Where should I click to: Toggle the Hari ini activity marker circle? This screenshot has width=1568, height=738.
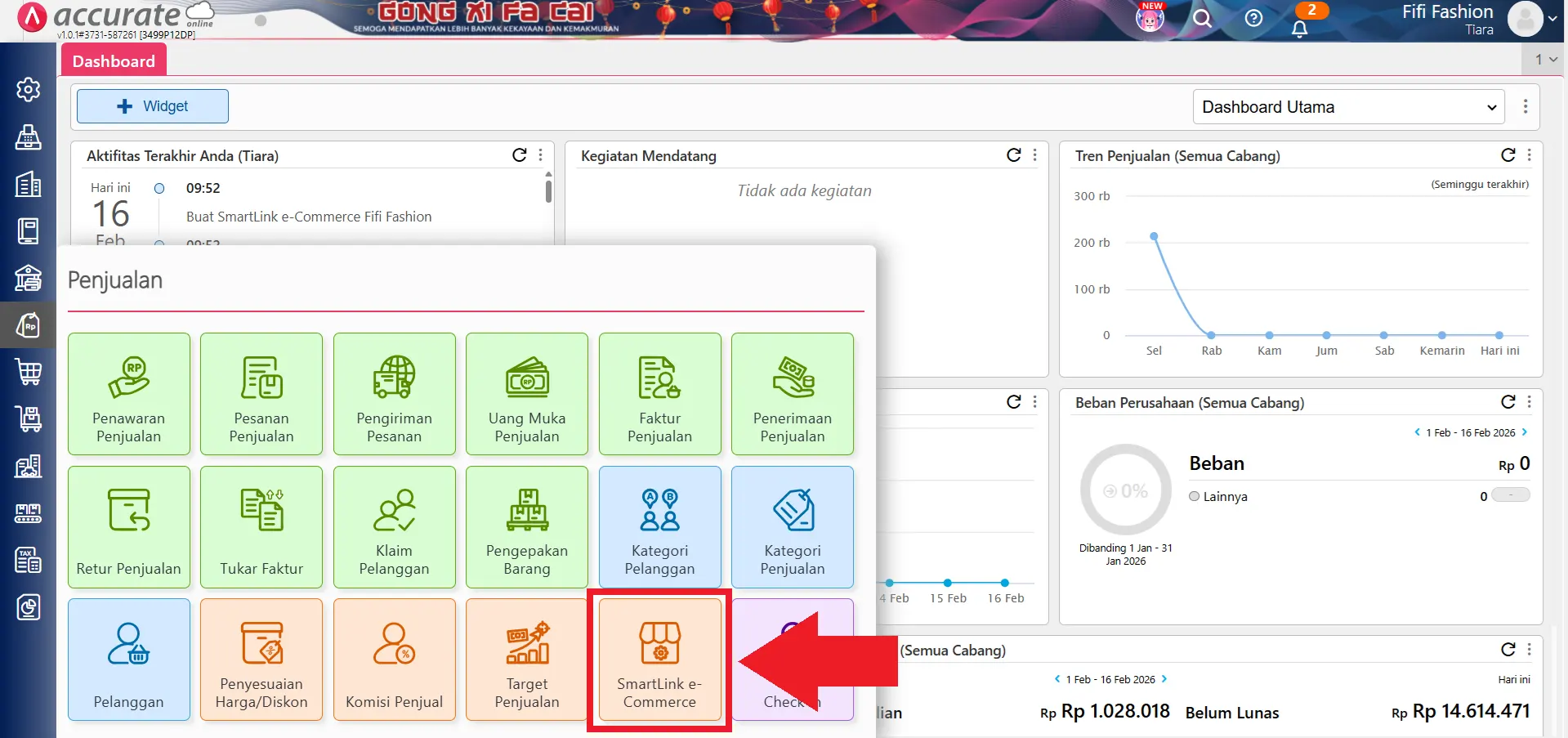click(159, 188)
